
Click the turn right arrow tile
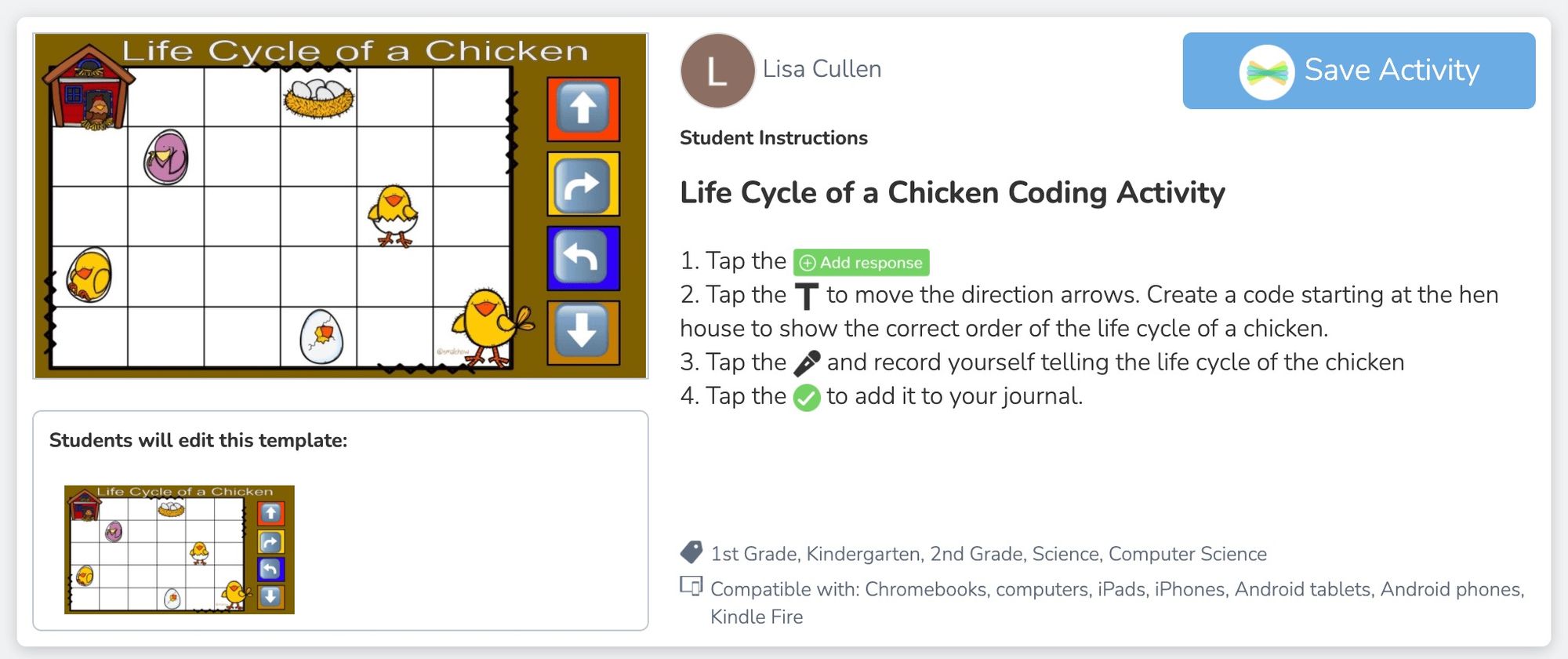(x=583, y=184)
